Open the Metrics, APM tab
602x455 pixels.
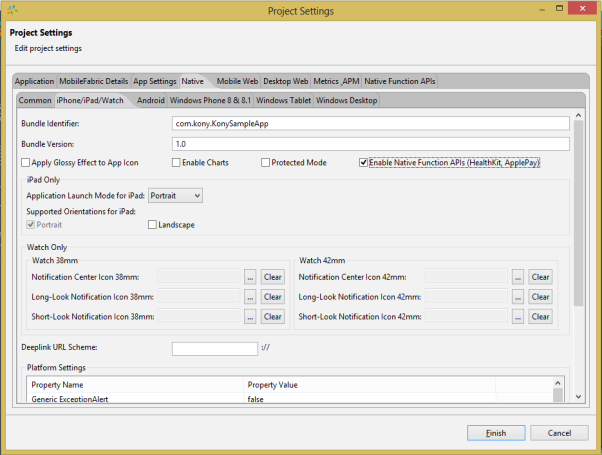[x=336, y=81]
